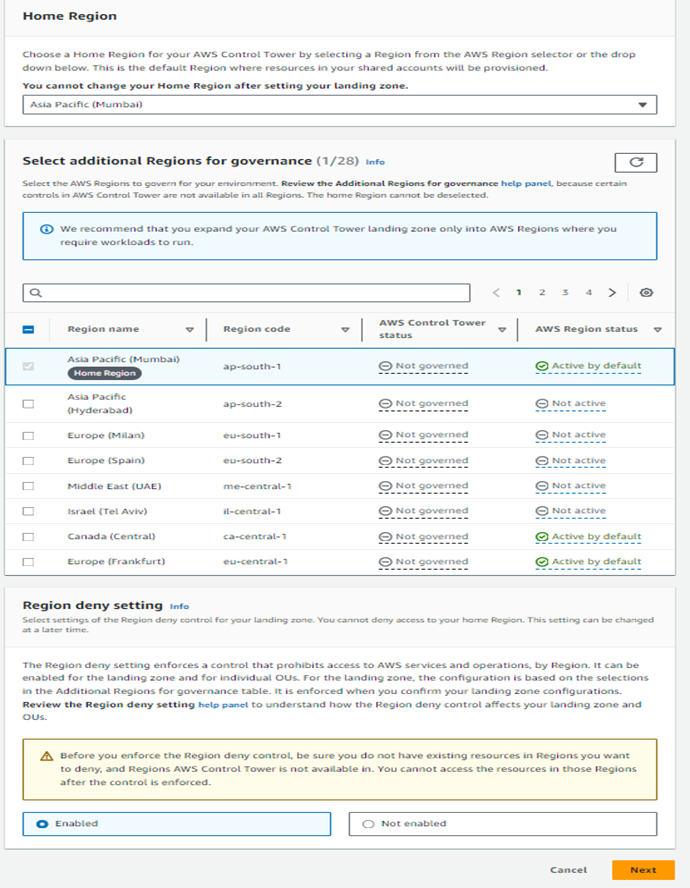
Task: Sort by AWS Region status column arrow
Action: [658, 330]
